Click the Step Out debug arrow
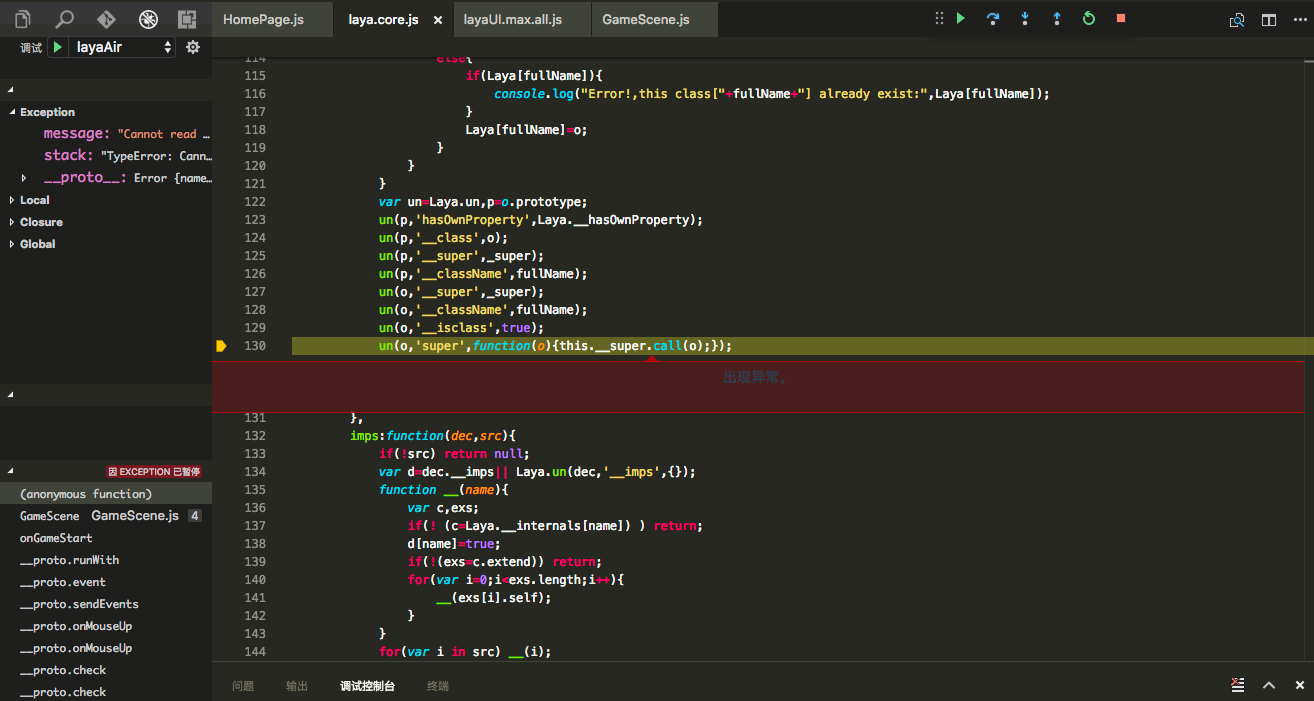The image size is (1314, 701). 1056,19
